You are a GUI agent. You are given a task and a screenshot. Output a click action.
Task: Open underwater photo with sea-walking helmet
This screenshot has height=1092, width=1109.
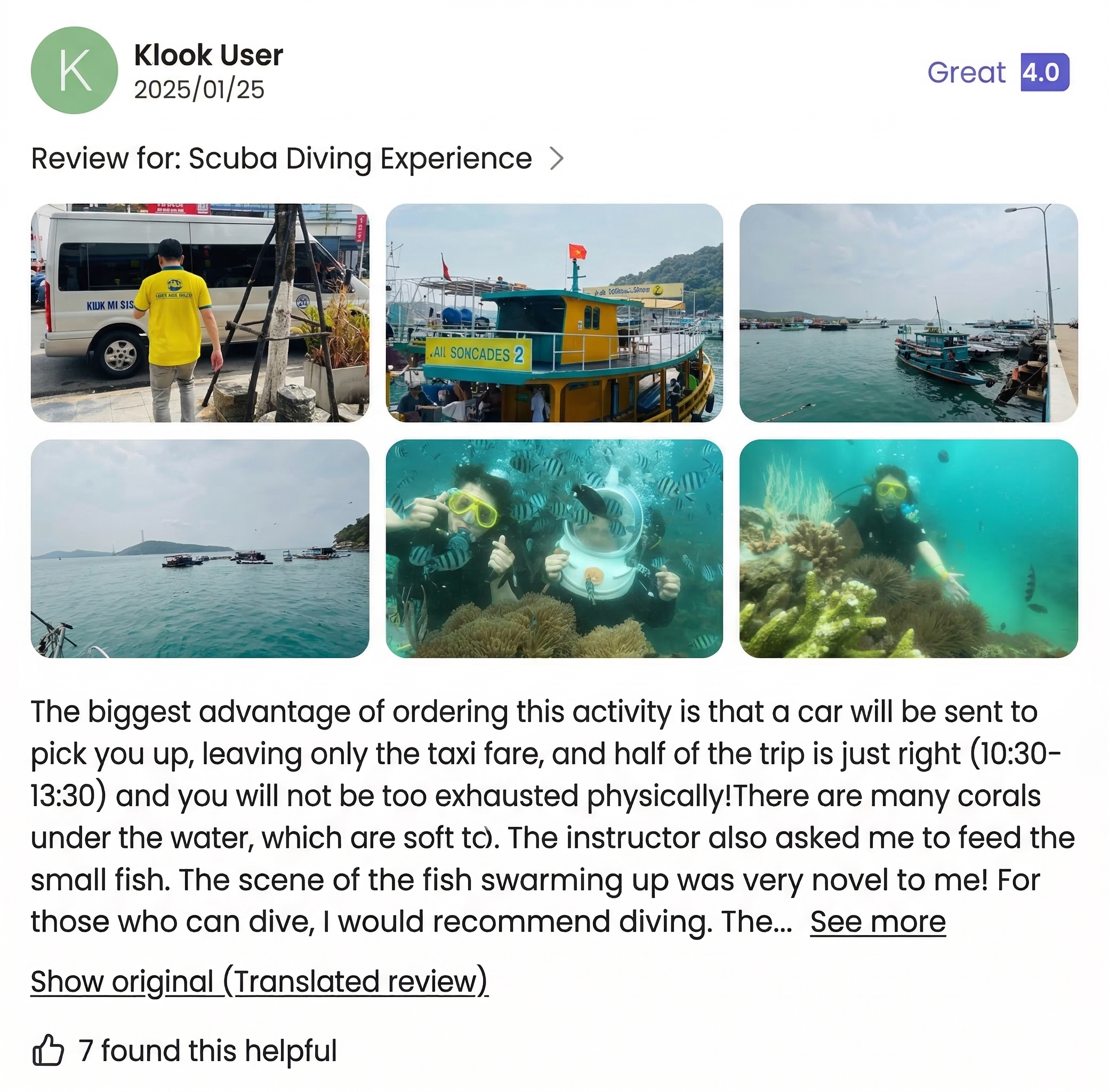coord(554,548)
